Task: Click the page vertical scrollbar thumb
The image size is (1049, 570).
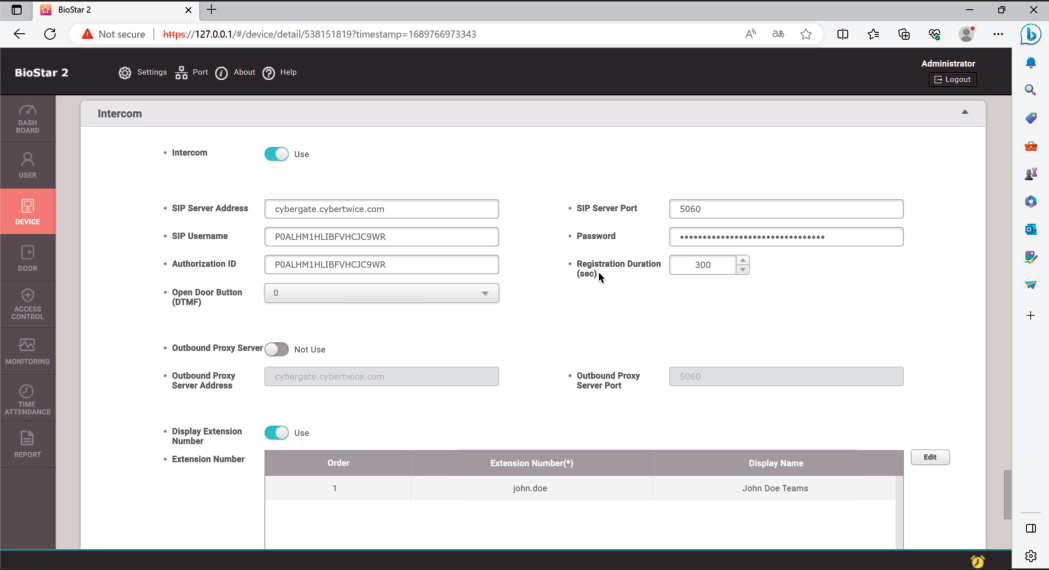Action: click(x=1007, y=495)
